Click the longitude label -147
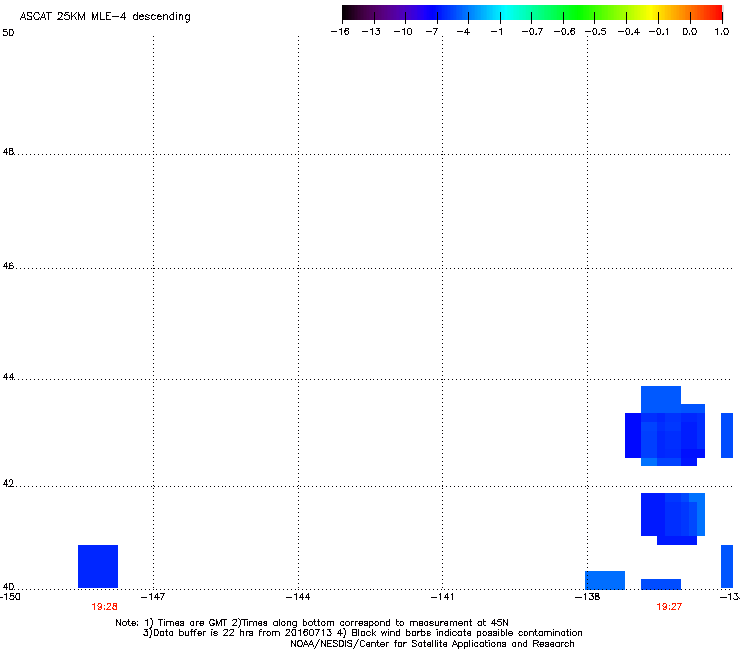740x650 pixels. pos(153,597)
